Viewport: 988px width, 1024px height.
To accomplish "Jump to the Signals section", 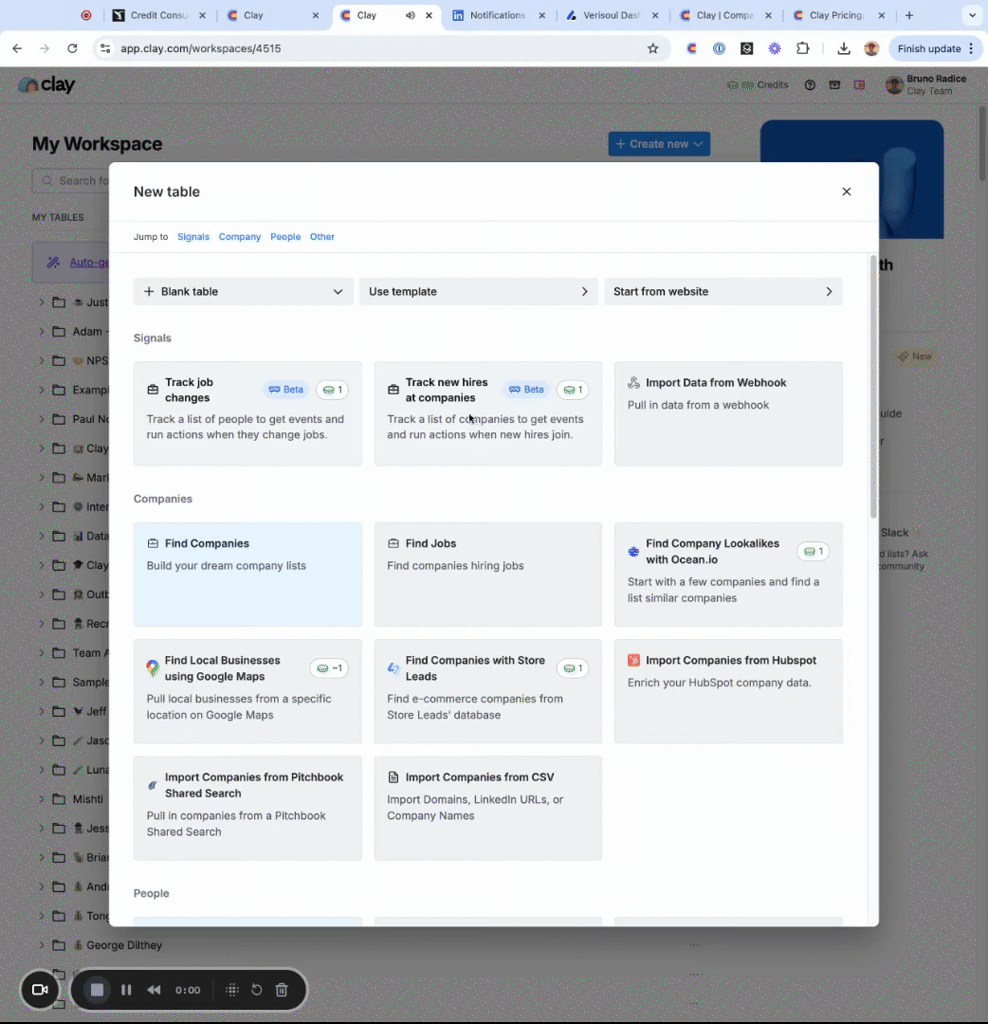I will point(193,237).
